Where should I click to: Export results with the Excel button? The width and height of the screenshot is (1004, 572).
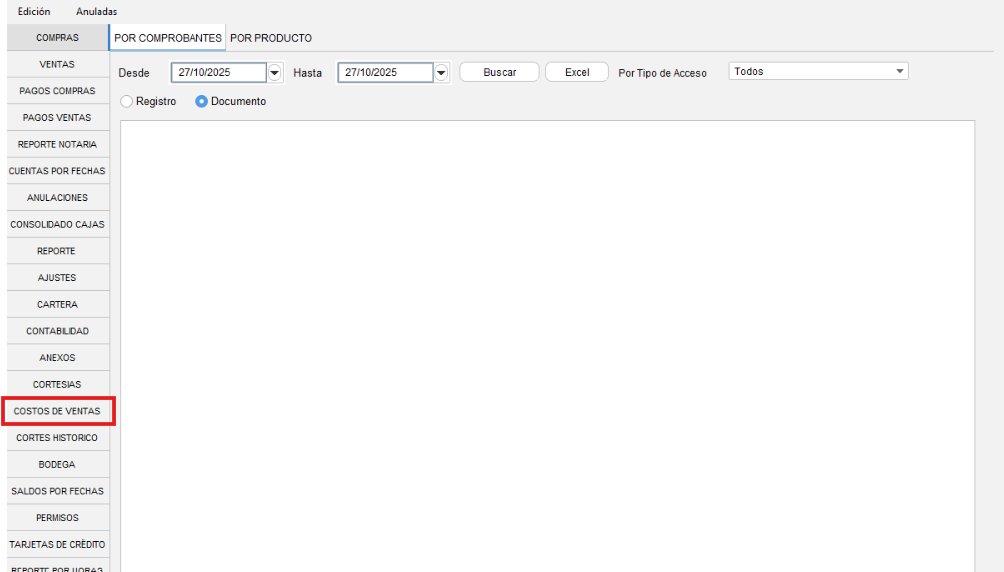click(x=577, y=72)
